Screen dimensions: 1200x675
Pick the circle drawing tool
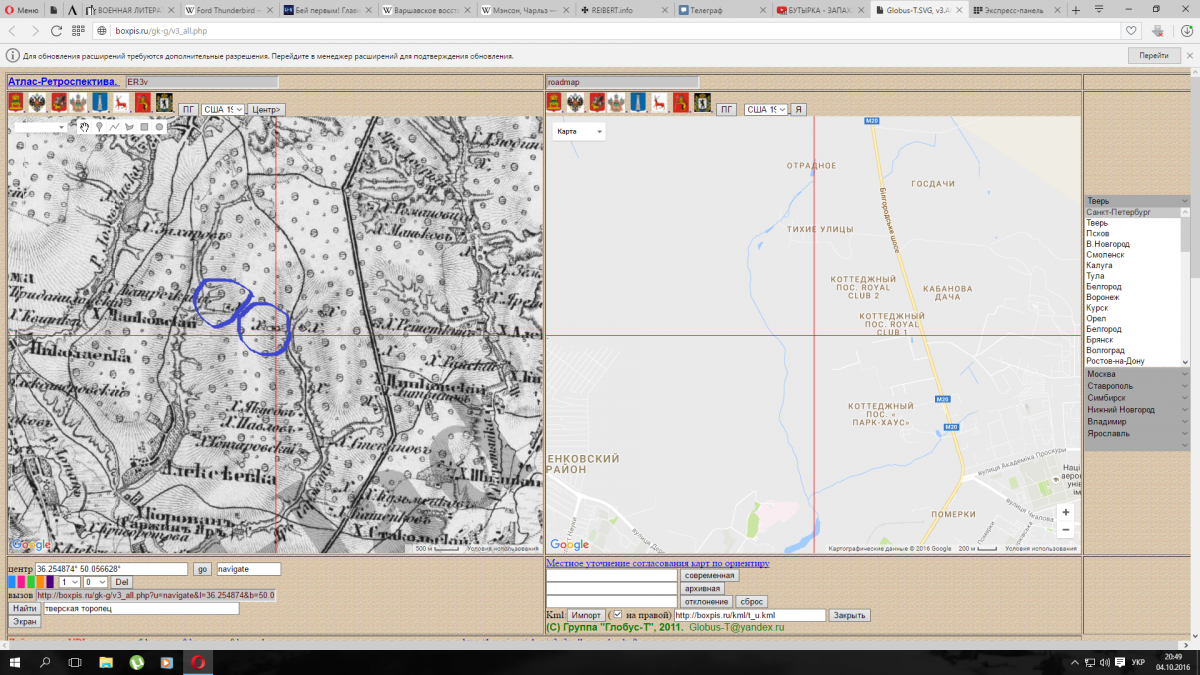tap(159, 127)
